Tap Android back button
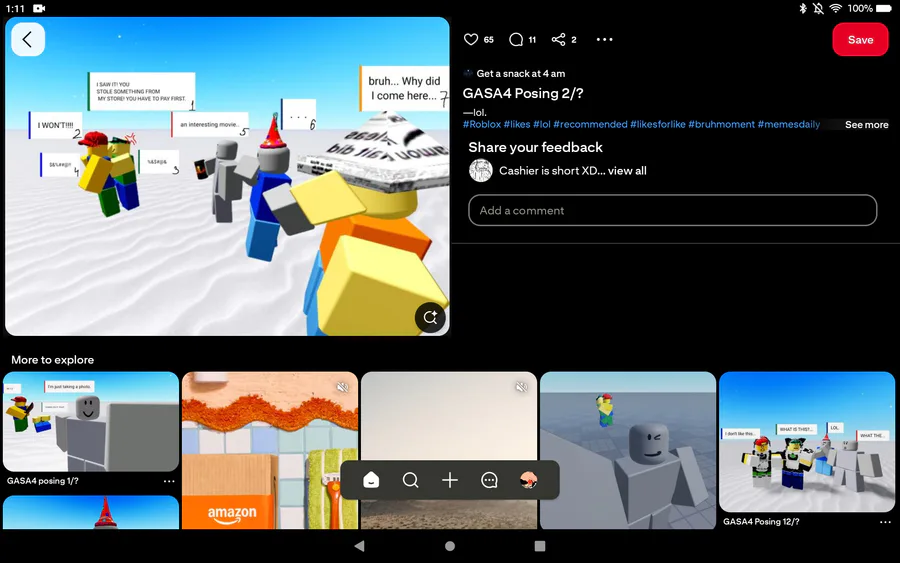This screenshot has height=563, width=900. (359, 546)
